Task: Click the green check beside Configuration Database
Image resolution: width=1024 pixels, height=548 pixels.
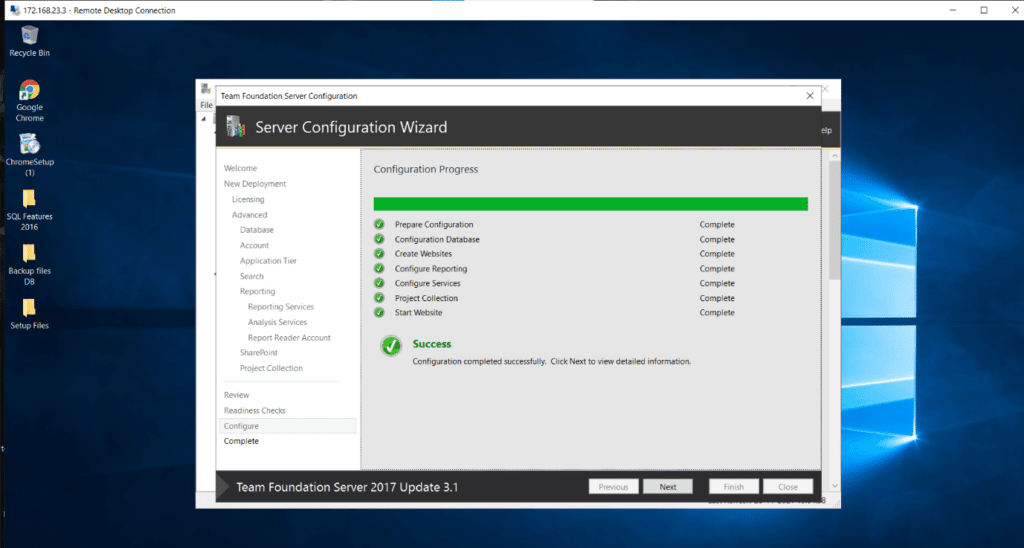Action: click(x=379, y=239)
